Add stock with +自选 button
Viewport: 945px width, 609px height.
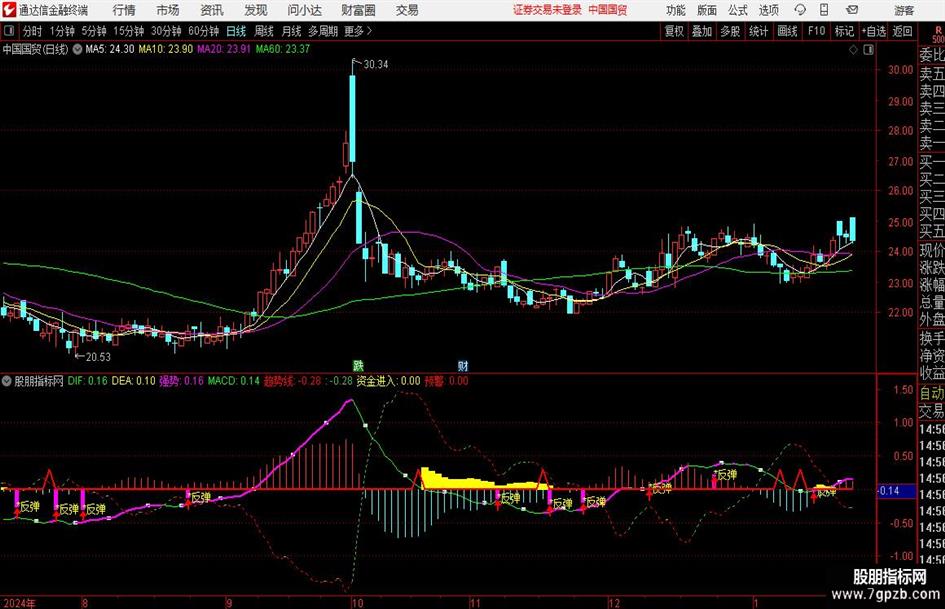[x=873, y=31]
